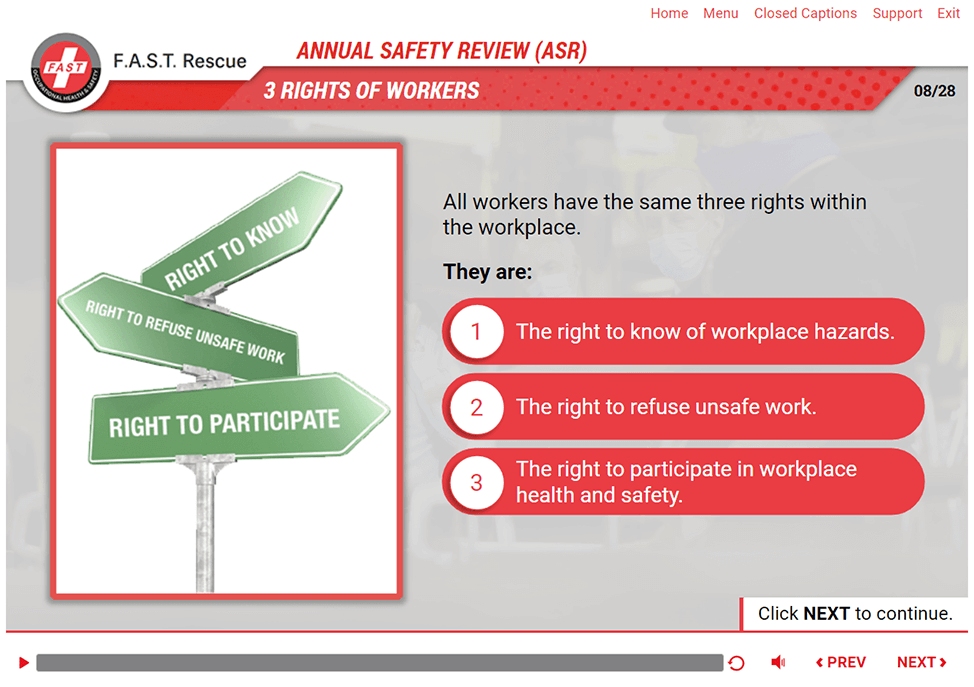Viewport: 974px width, 687px height.
Task: Click the play icon in the player bar
Action: coord(24,663)
